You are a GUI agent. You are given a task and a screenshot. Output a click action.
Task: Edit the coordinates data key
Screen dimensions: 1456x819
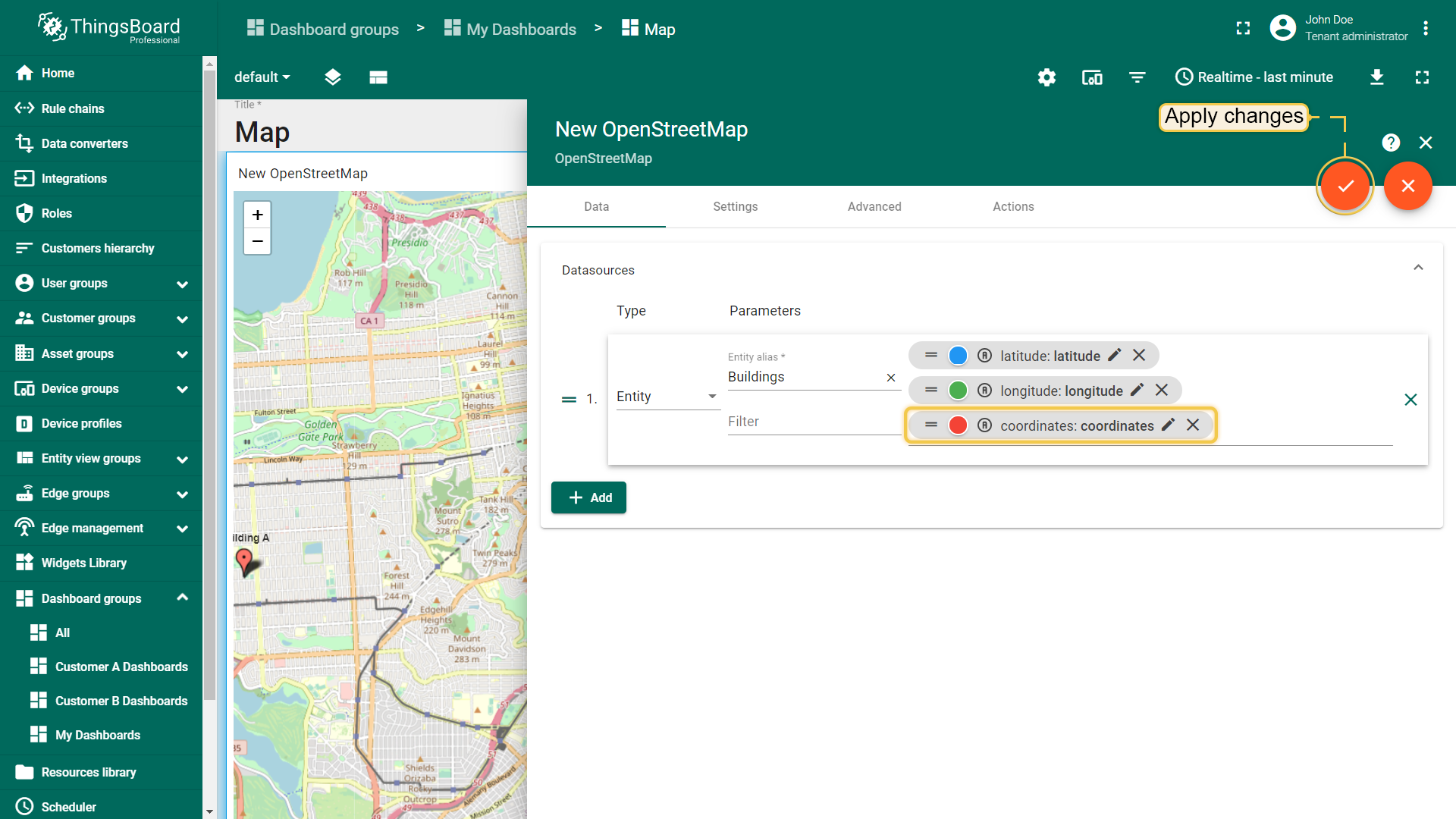(1168, 425)
